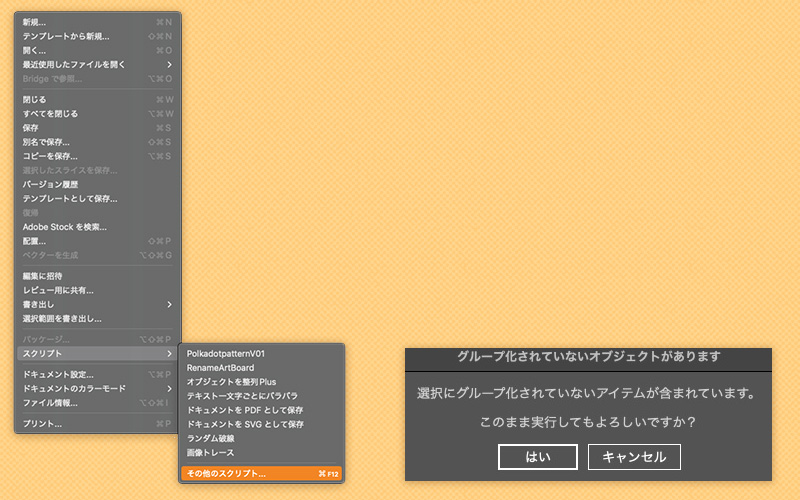800x500 pixels.
Task: Choose ドキュメントを SVG として保存
Action: point(245,424)
